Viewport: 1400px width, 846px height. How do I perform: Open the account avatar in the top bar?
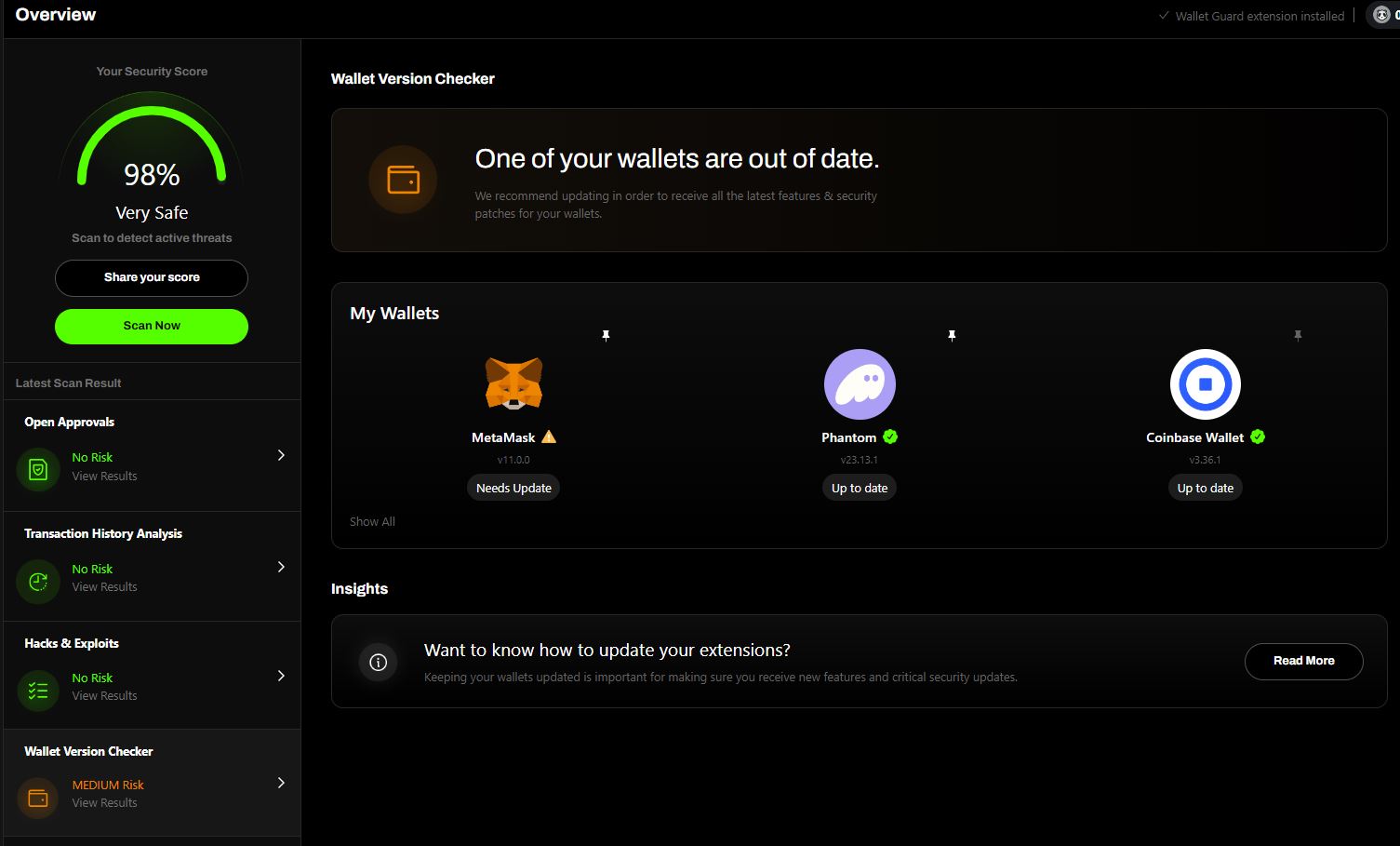tap(1380, 14)
